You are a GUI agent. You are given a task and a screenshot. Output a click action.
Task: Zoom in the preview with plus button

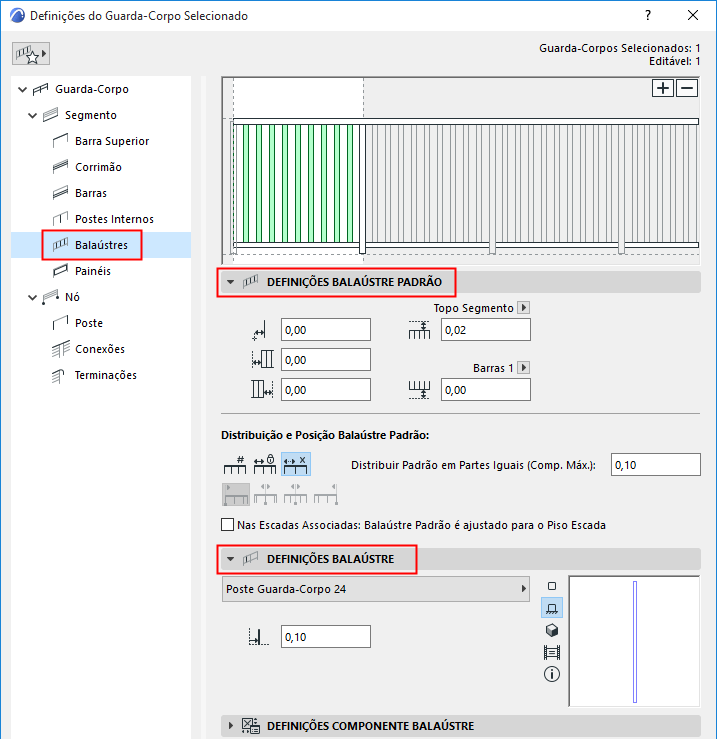(x=662, y=88)
